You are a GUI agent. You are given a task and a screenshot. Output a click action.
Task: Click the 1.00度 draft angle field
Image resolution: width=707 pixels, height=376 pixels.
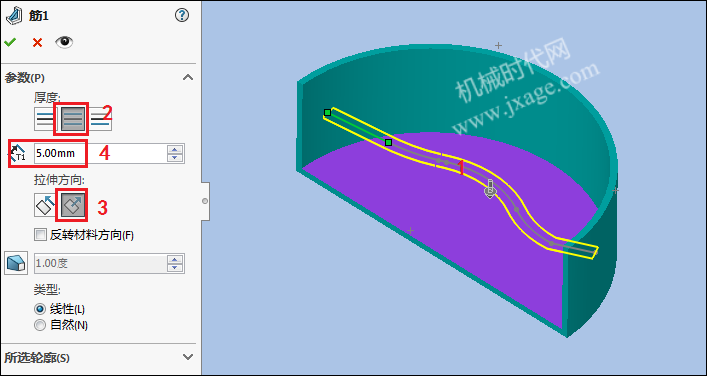tap(101, 263)
